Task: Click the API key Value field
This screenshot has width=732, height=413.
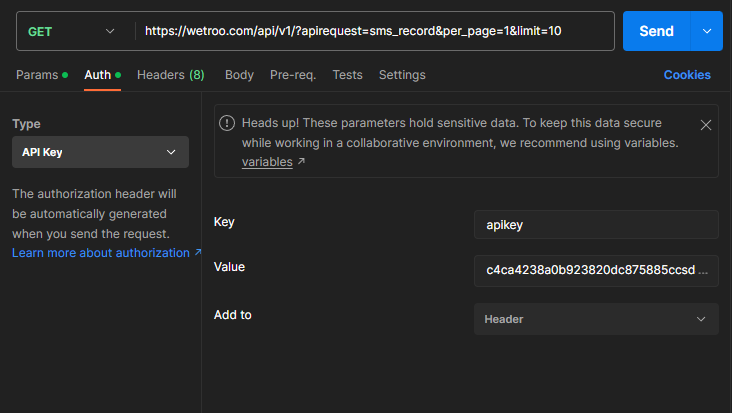Action: 595,270
